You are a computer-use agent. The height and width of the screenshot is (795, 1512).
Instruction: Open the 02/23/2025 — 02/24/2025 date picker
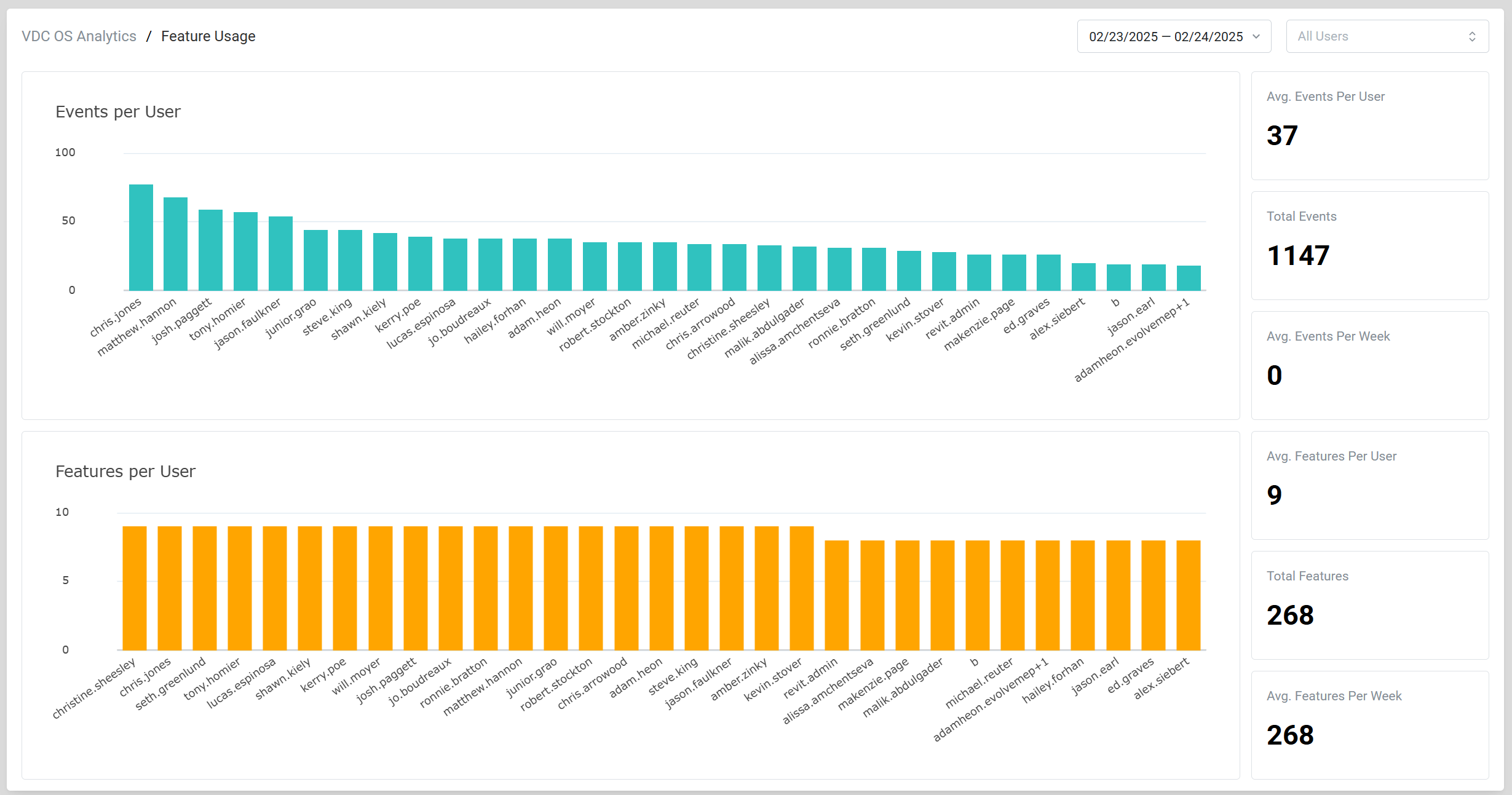click(1165, 37)
